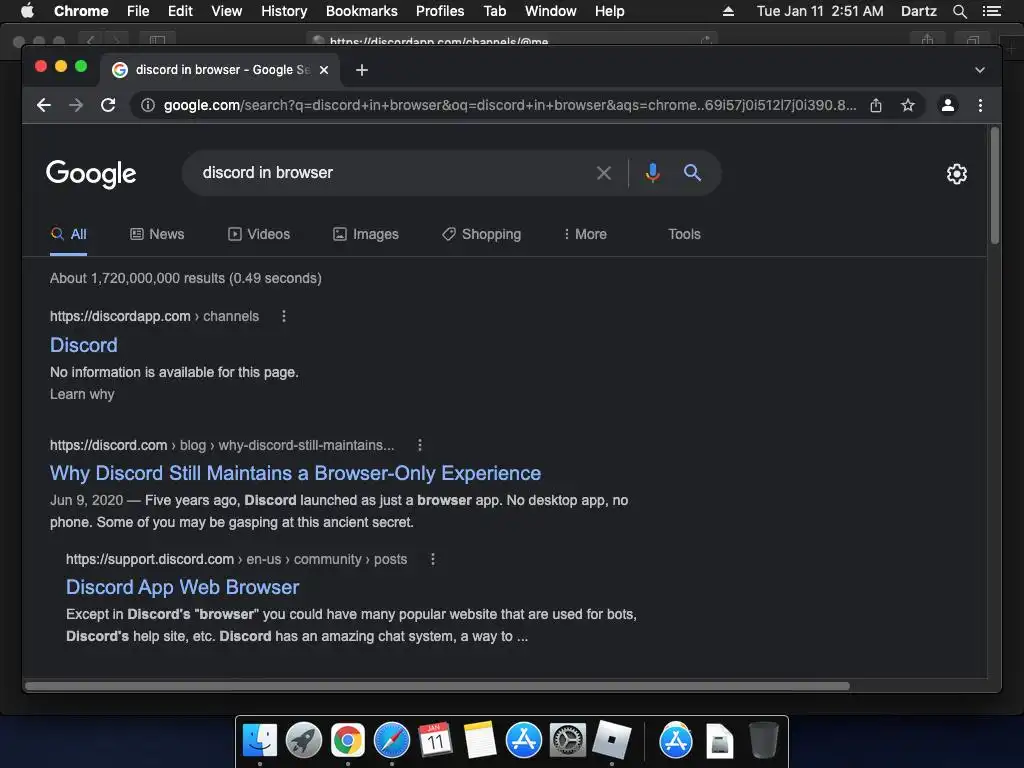Click the date and time in menu bar
The image size is (1024, 768).
click(x=820, y=11)
